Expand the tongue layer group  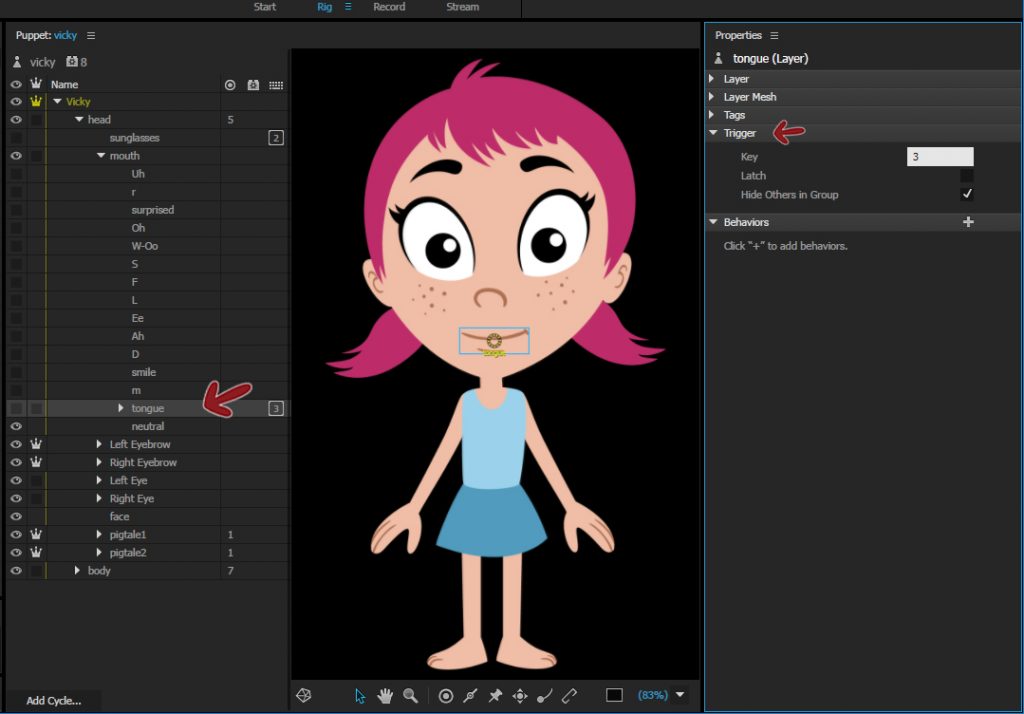[121, 408]
